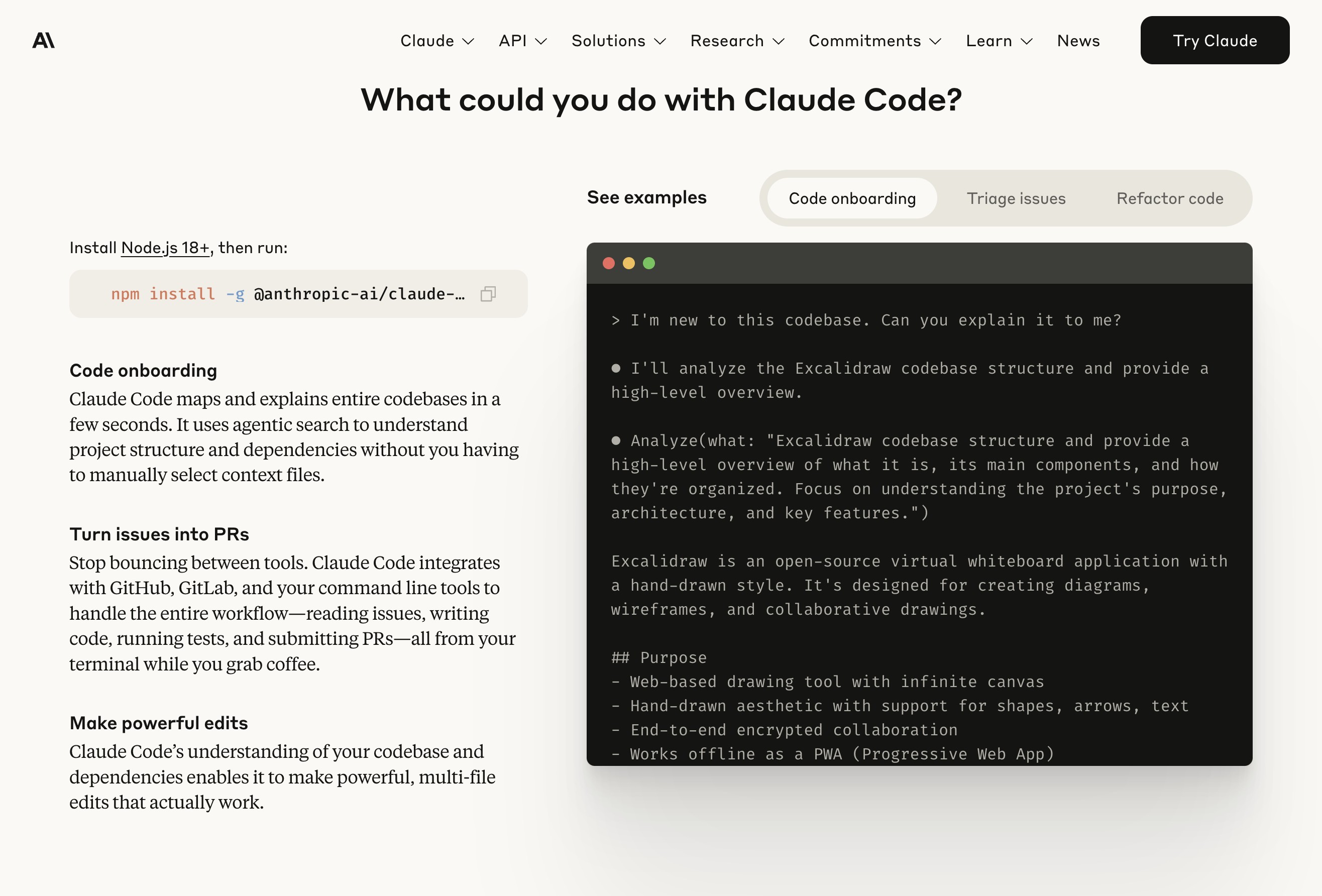
Task: Click the Code onboarding heading
Action: pyautogui.click(x=143, y=371)
